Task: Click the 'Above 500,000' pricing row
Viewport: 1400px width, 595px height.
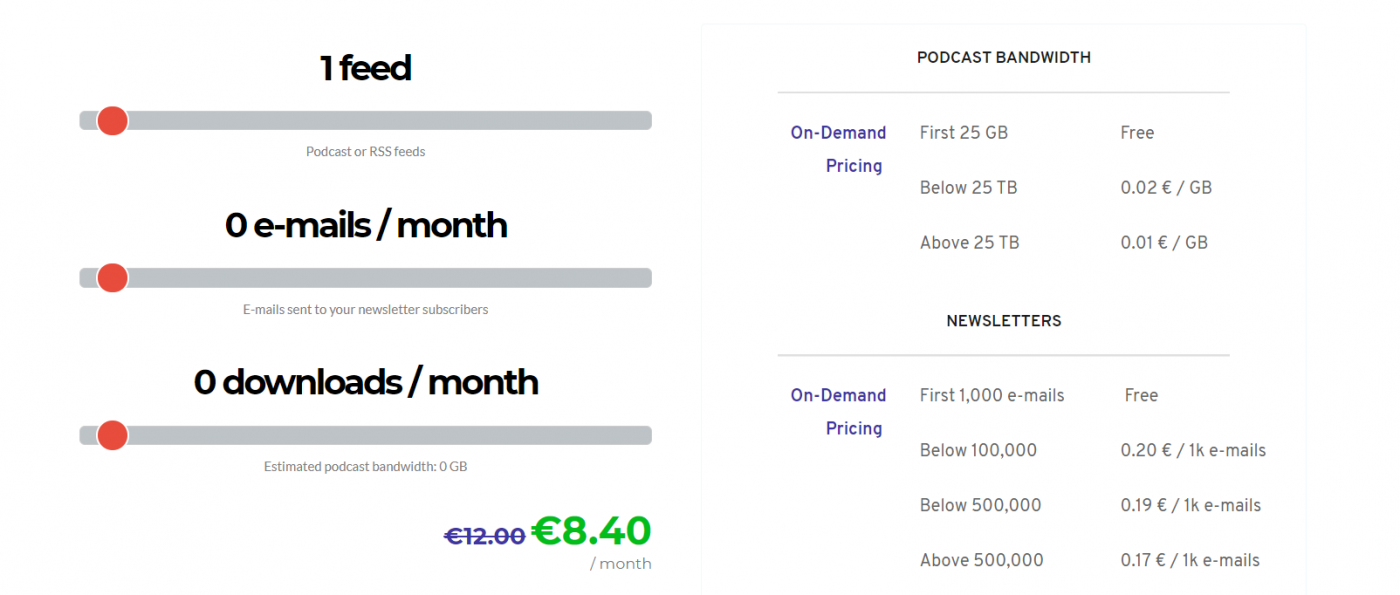Action: 1090,561
